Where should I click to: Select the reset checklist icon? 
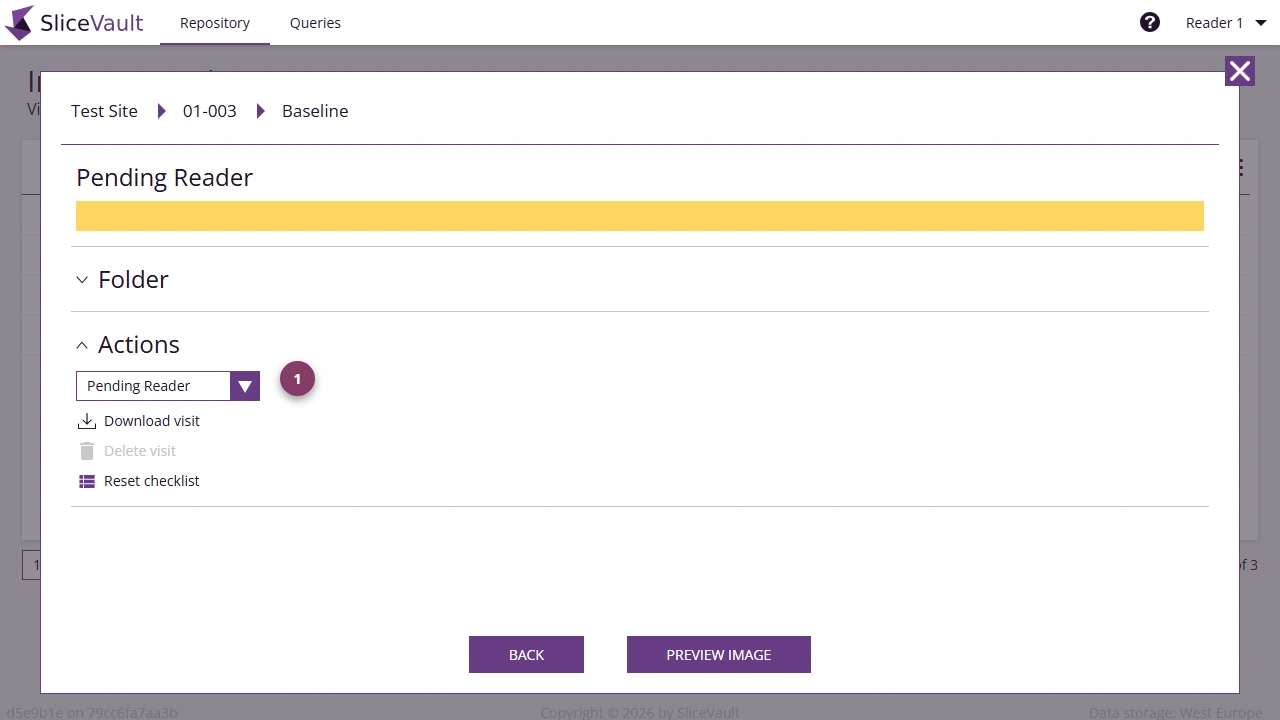(x=88, y=480)
